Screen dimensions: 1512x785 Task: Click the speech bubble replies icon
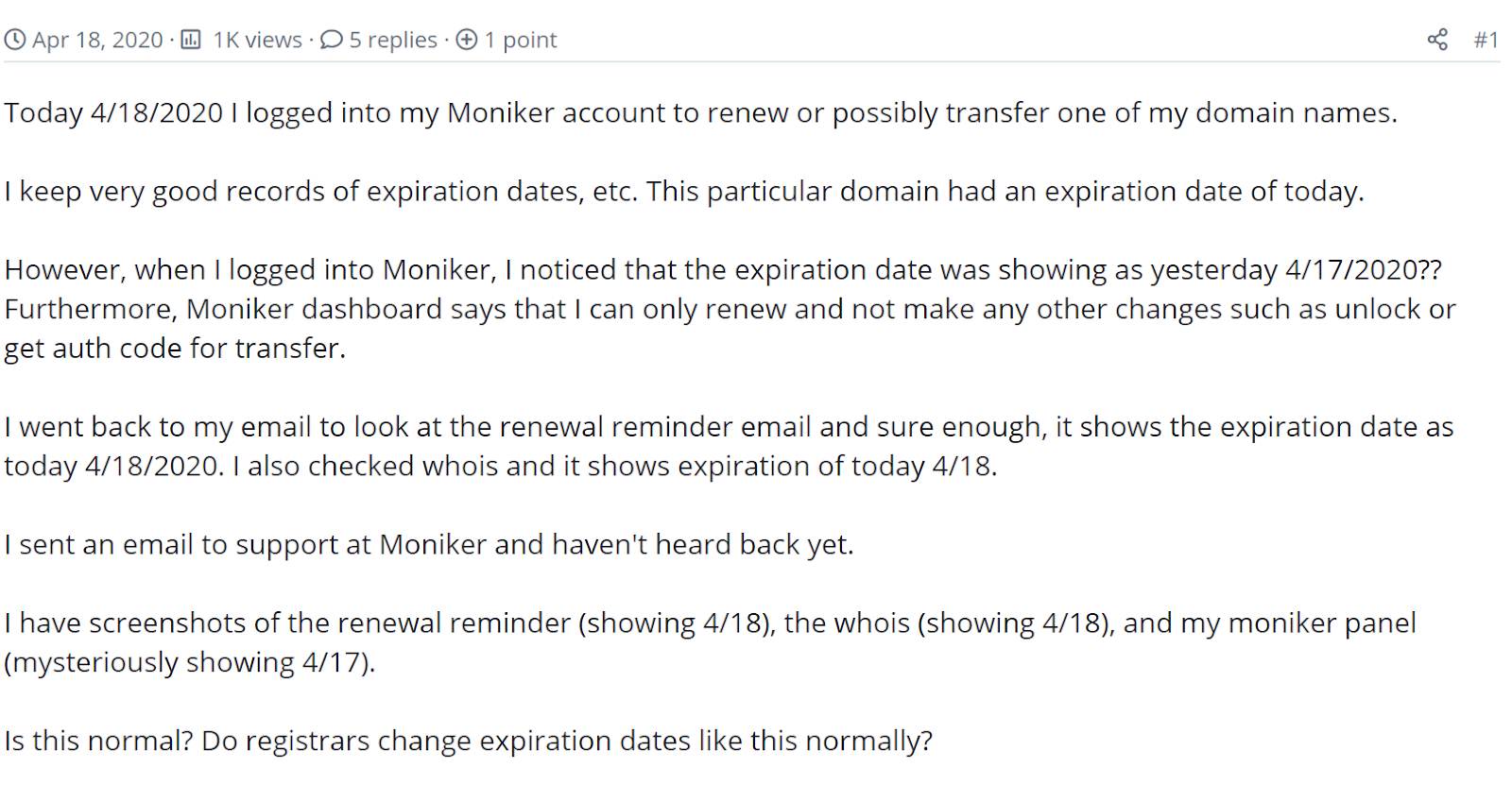click(x=332, y=40)
